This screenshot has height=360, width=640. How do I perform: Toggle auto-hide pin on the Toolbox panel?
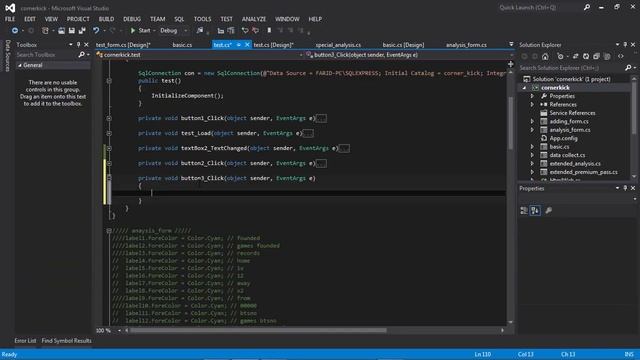pos(79,44)
